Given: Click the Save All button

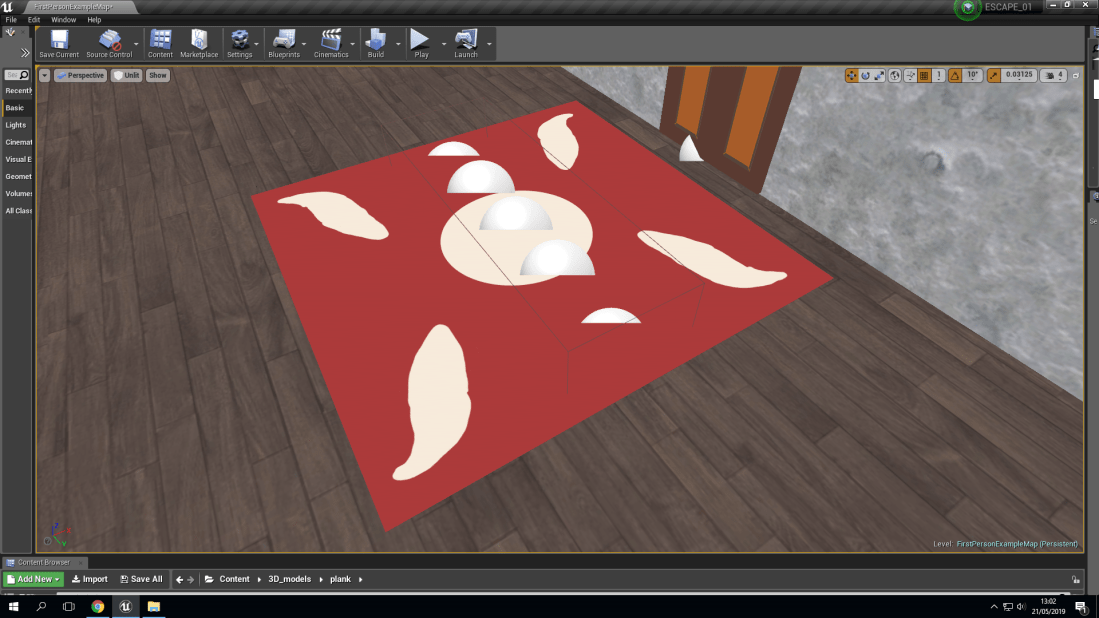Looking at the screenshot, I should click(x=141, y=578).
